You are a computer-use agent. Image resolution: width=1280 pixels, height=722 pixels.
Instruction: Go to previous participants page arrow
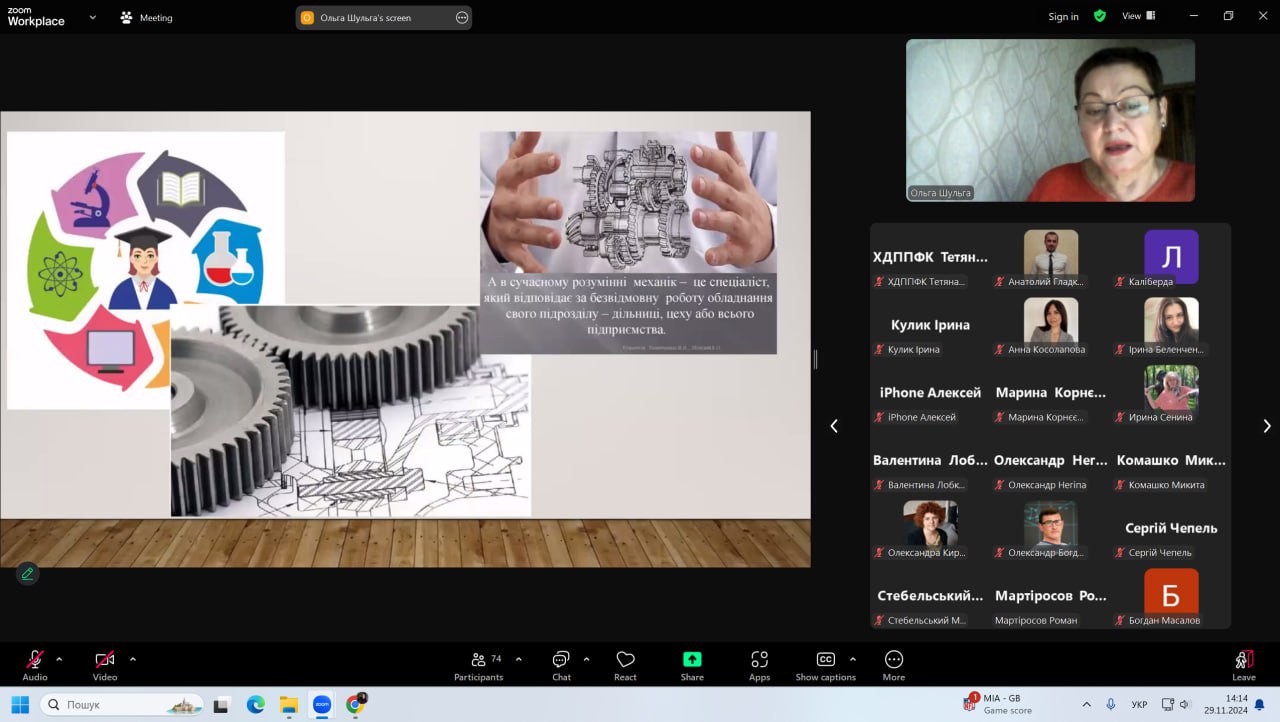834,426
